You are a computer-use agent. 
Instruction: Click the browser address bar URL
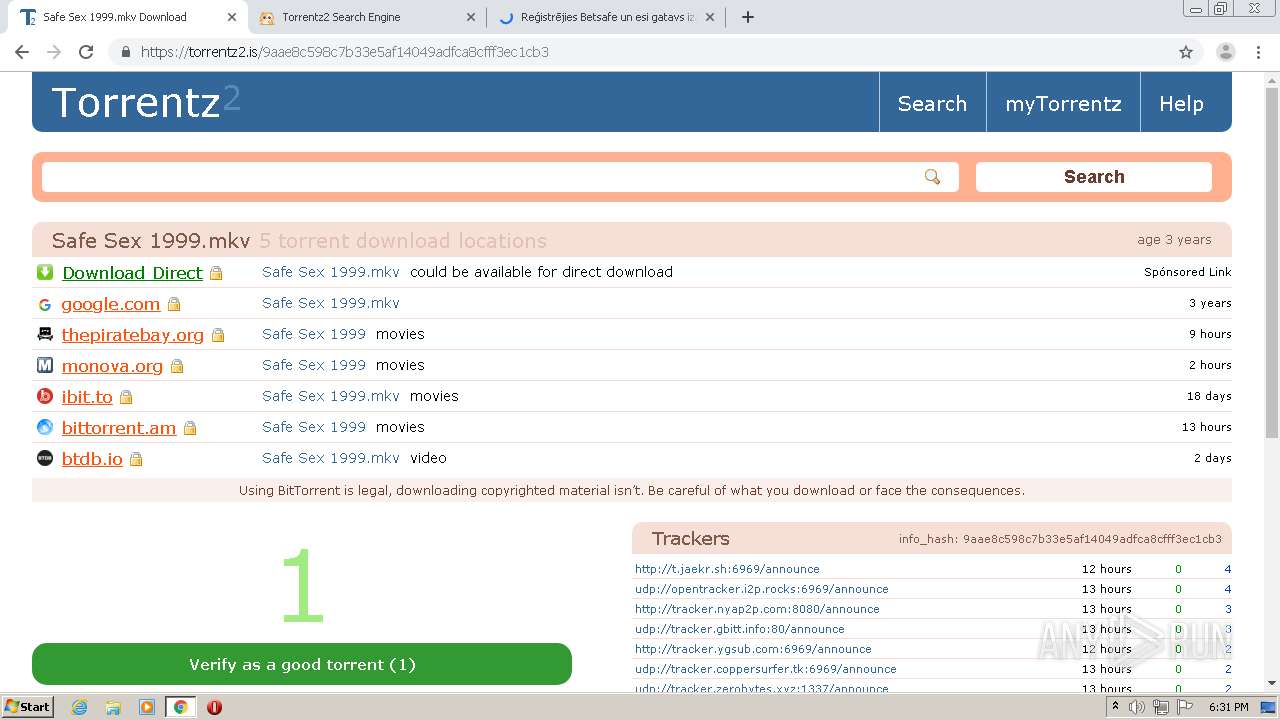345,52
